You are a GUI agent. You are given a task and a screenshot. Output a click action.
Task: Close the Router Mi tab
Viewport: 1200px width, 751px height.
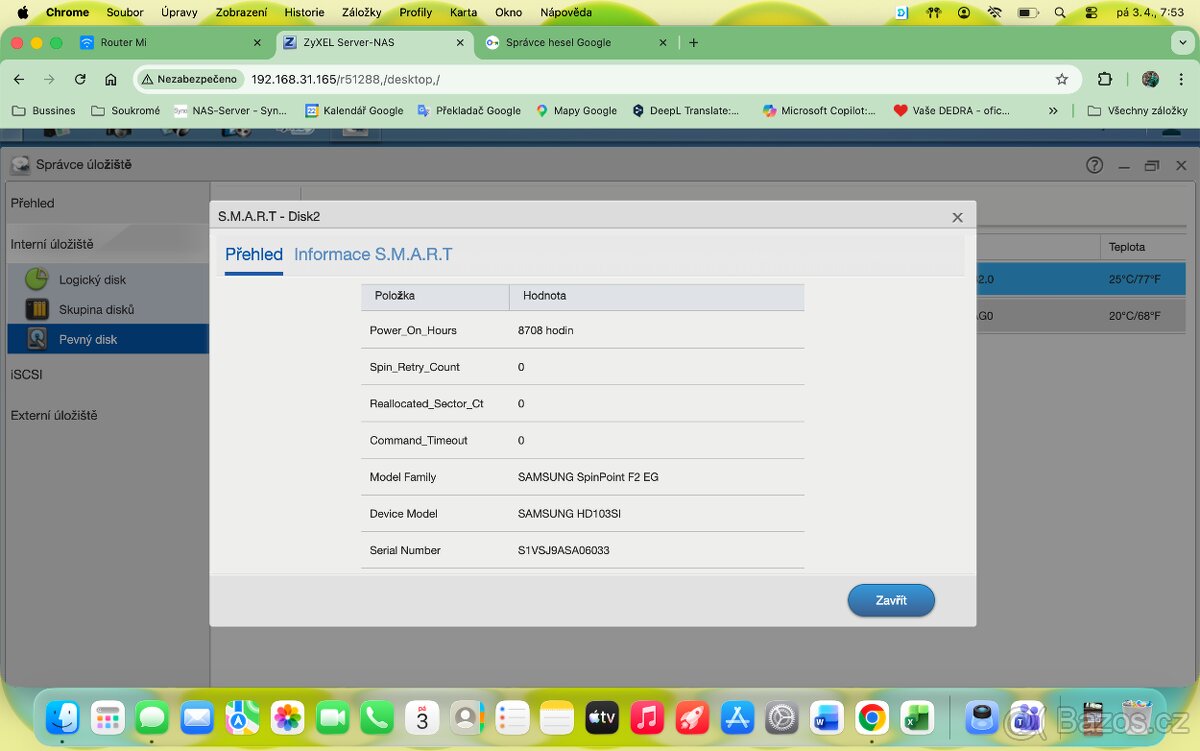tap(257, 43)
